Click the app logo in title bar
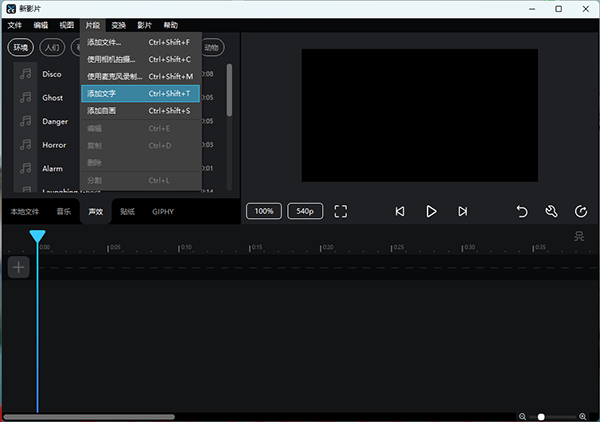Image resolution: width=600 pixels, height=422 pixels. click(x=11, y=8)
